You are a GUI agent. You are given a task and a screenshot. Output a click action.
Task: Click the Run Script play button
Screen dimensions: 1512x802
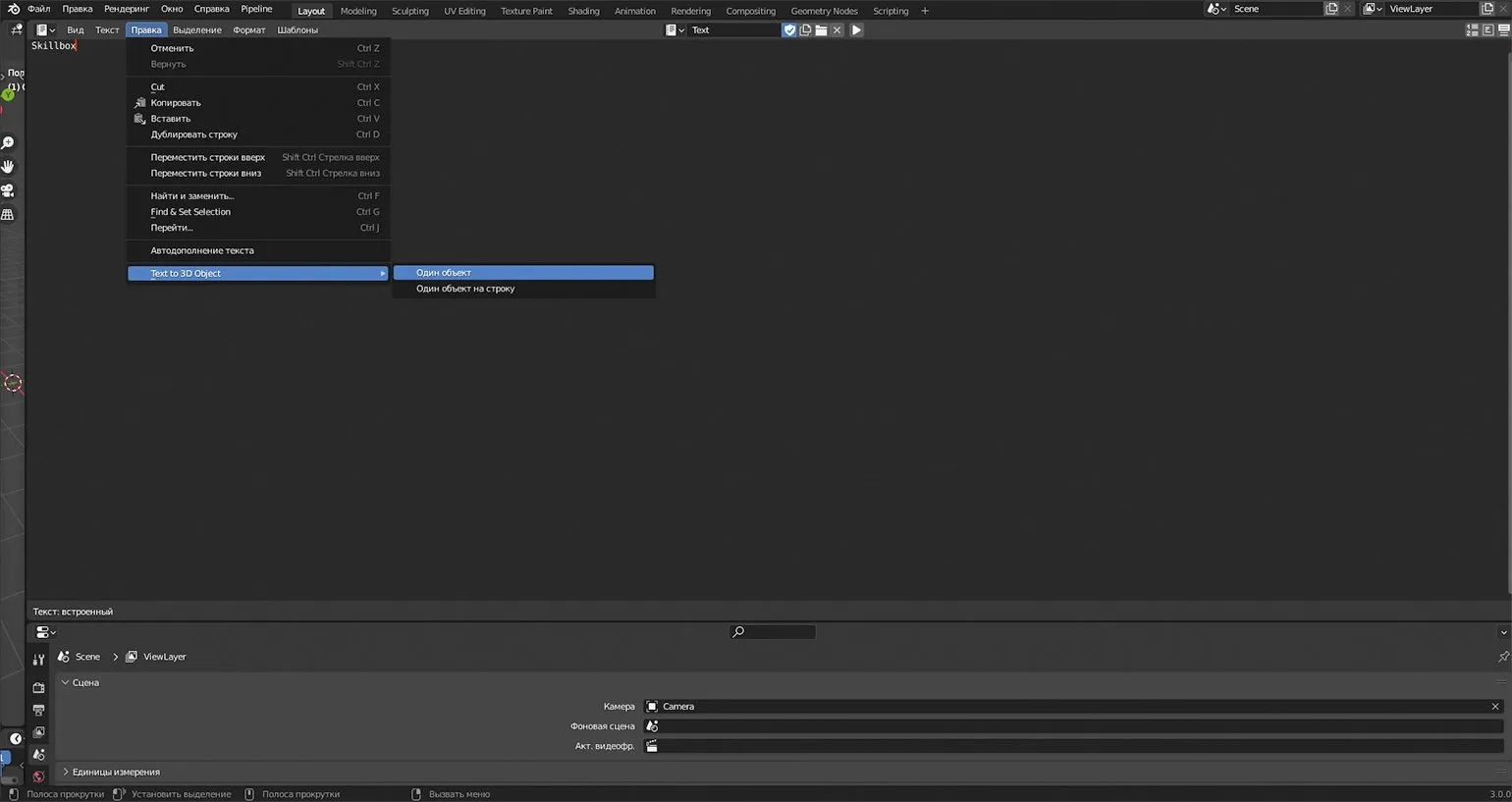856,30
